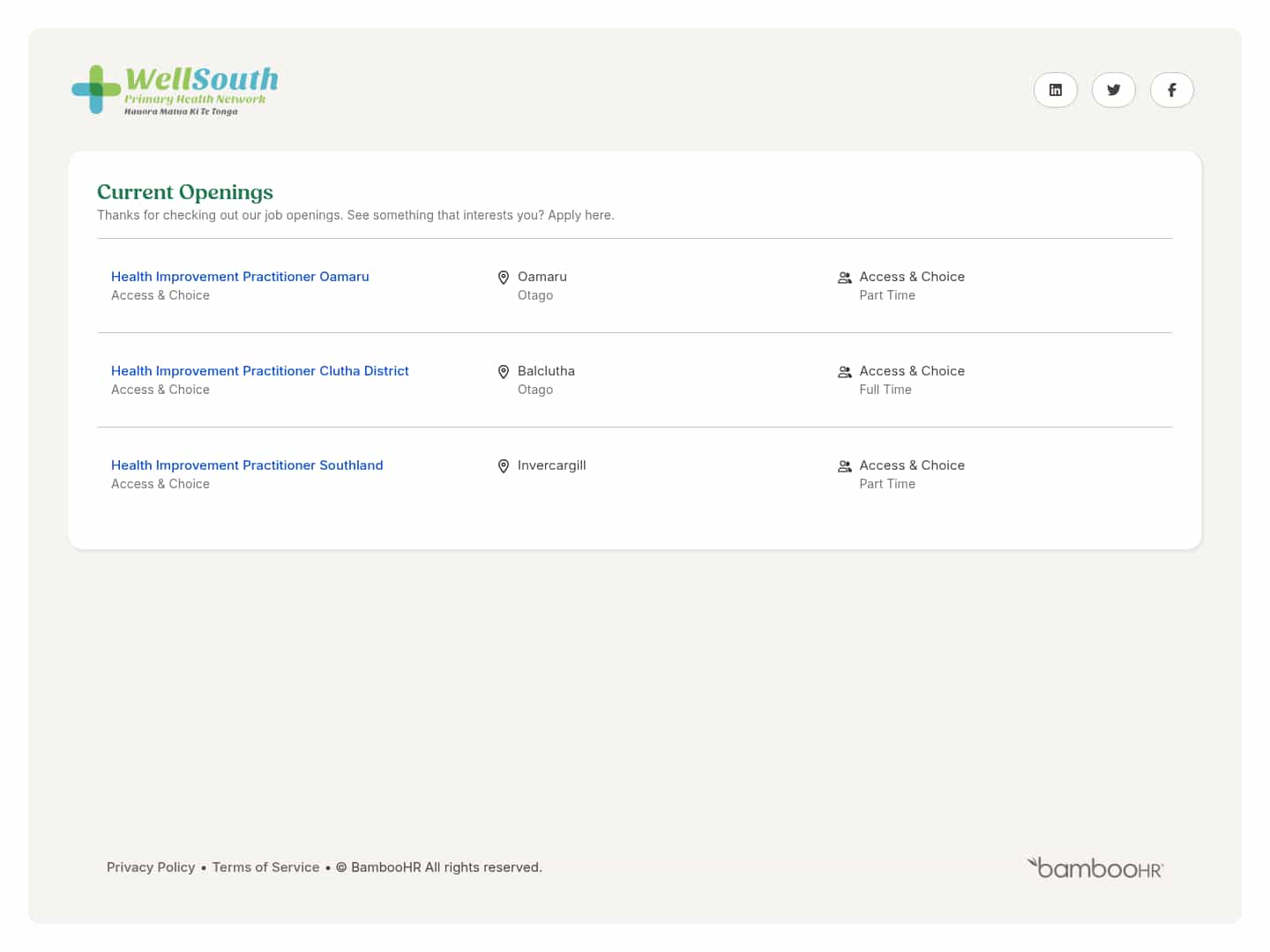Click 'Part Time' in the Southland row
The width and height of the screenshot is (1270, 952).
coord(887,484)
